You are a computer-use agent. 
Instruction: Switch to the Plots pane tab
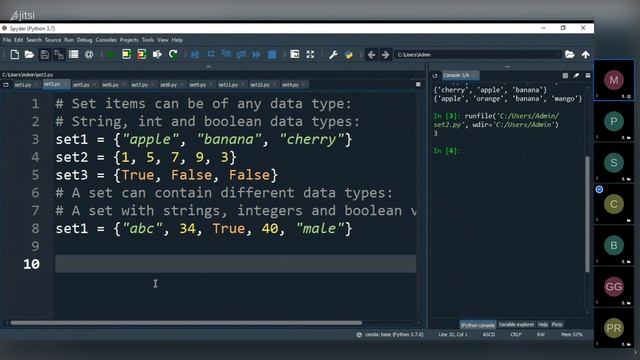pyautogui.click(x=557, y=324)
